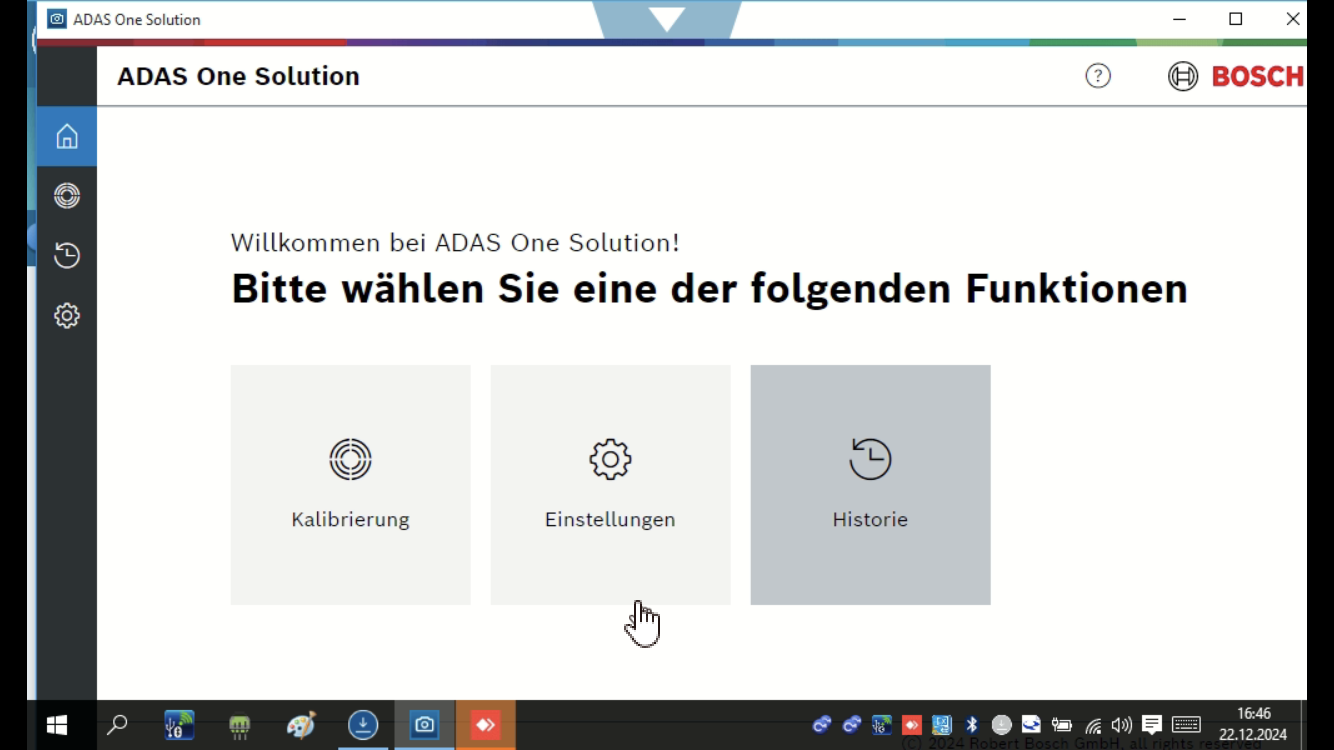Screen dimensions: 1334x750
Task: Maximize the ADAS One Solution window
Action: click(x=1236, y=19)
